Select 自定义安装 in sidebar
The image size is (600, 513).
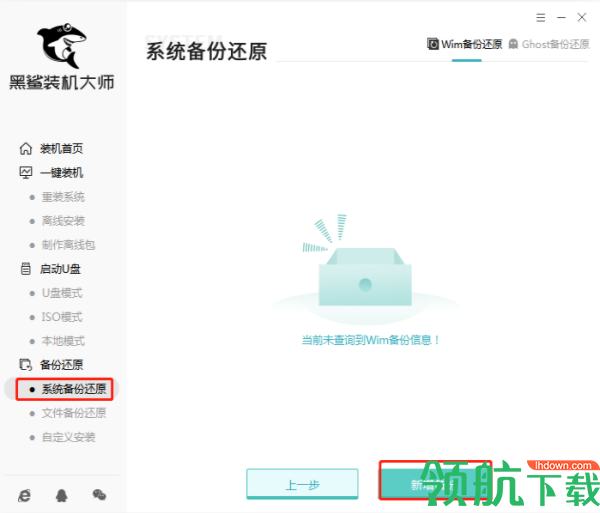pos(68,437)
